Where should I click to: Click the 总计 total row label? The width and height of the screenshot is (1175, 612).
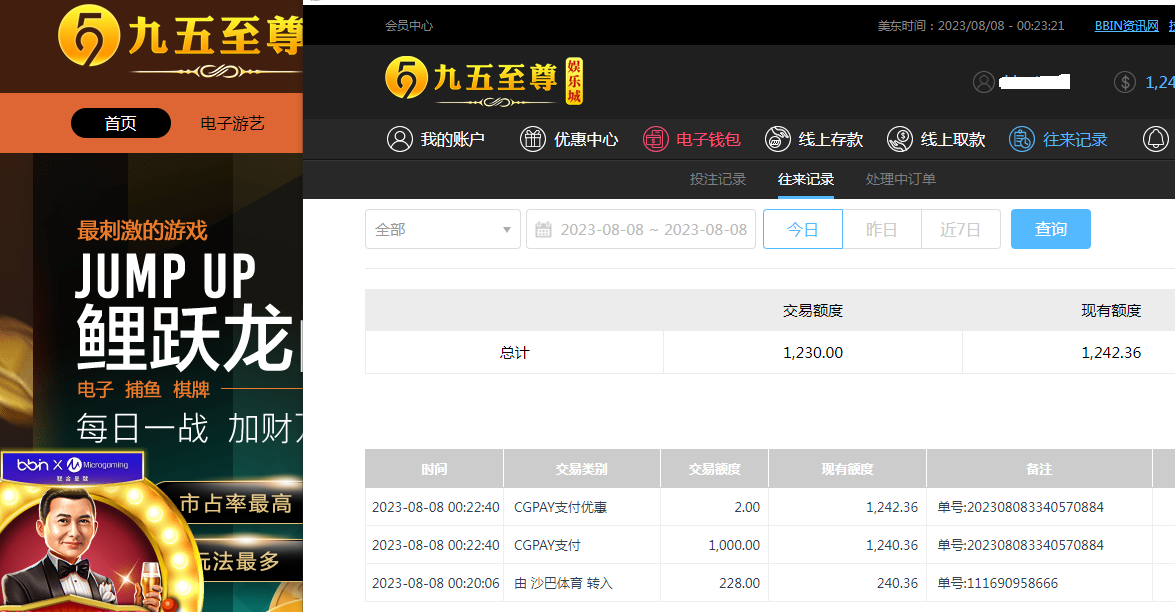[515, 352]
